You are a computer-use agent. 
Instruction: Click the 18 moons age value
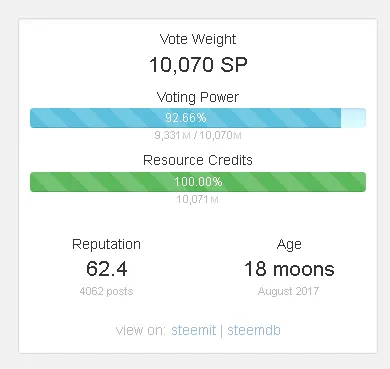(289, 269)
